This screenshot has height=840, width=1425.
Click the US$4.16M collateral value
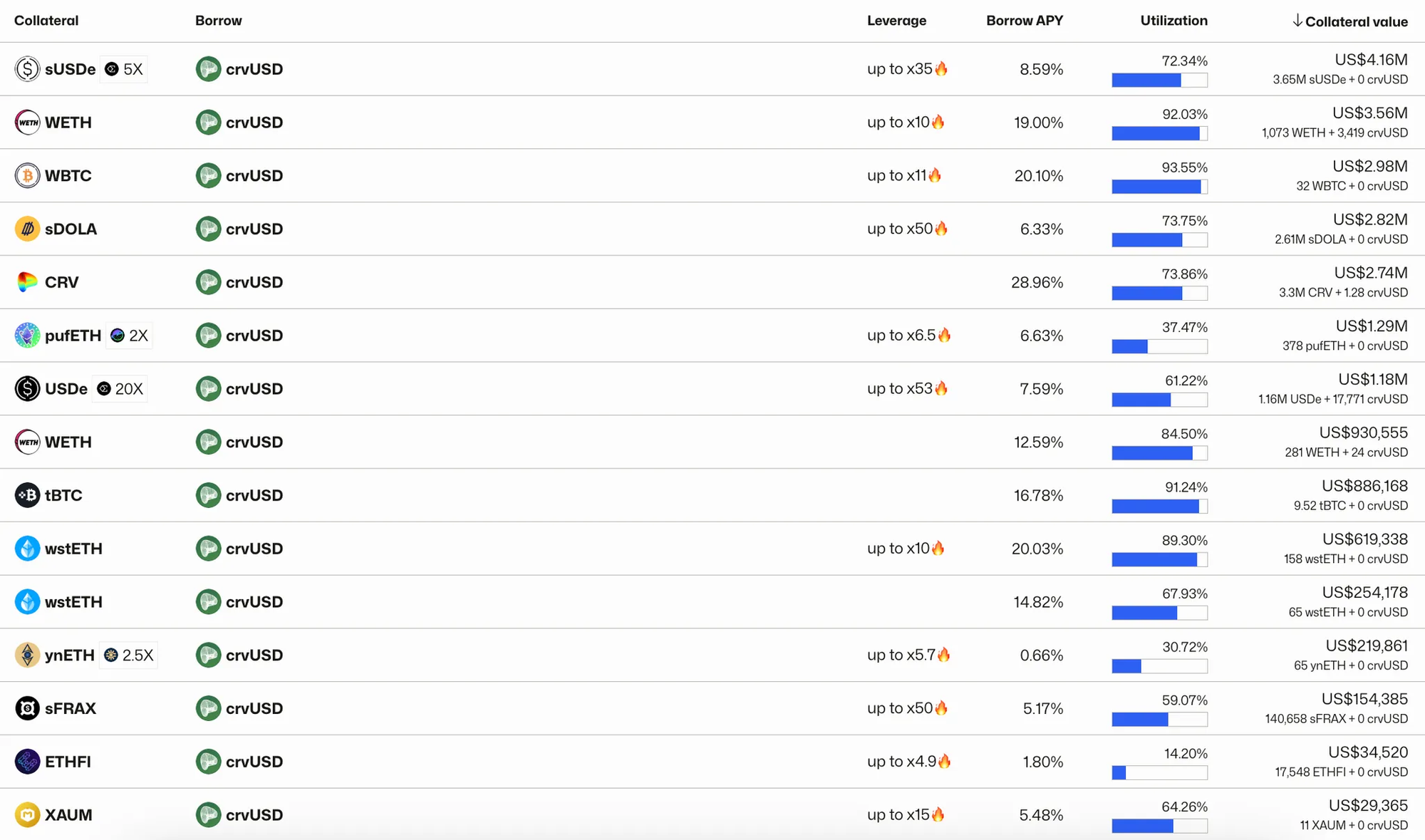pos(1372,60)
